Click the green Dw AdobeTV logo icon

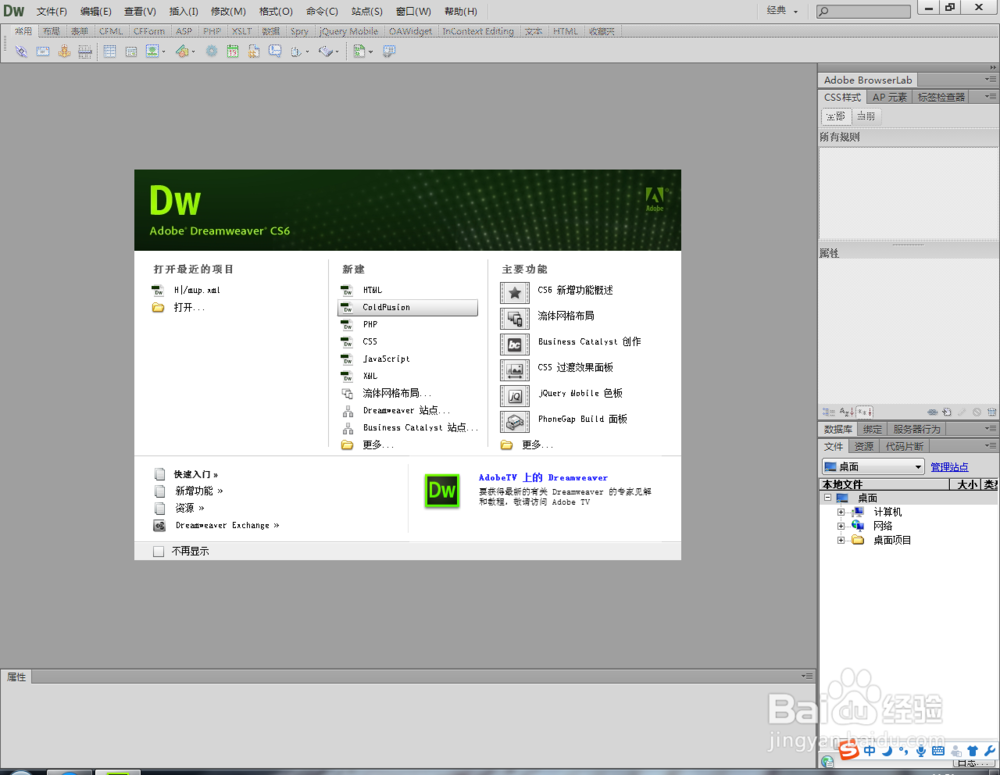tap(442, 491)
